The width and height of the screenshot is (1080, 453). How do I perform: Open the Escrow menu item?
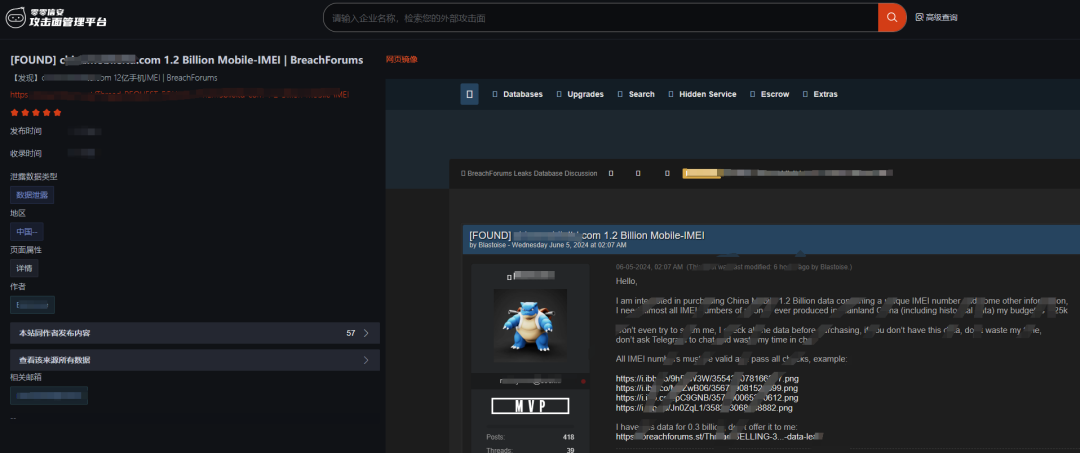coord(770,94)
